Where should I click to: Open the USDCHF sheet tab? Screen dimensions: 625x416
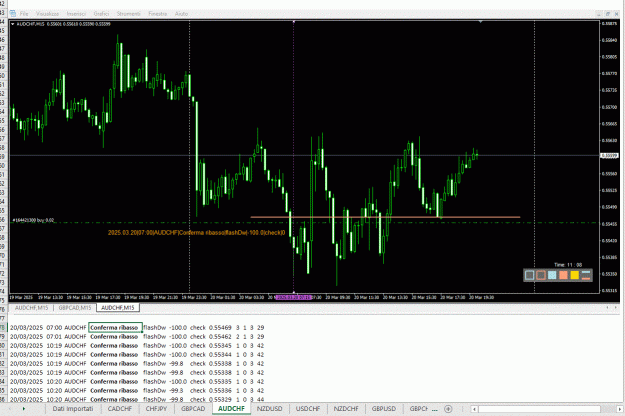(x=308, y=409)
